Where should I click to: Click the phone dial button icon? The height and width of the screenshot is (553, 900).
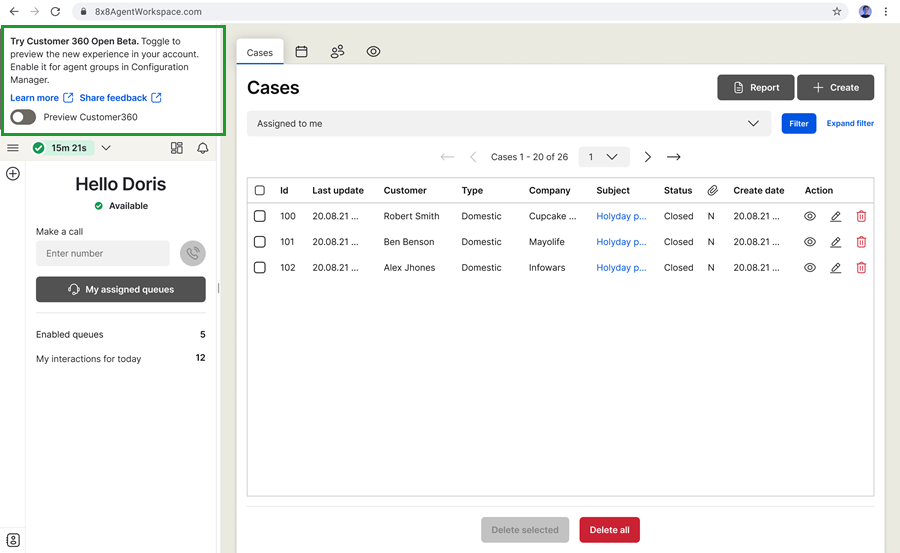coord(193,254)
